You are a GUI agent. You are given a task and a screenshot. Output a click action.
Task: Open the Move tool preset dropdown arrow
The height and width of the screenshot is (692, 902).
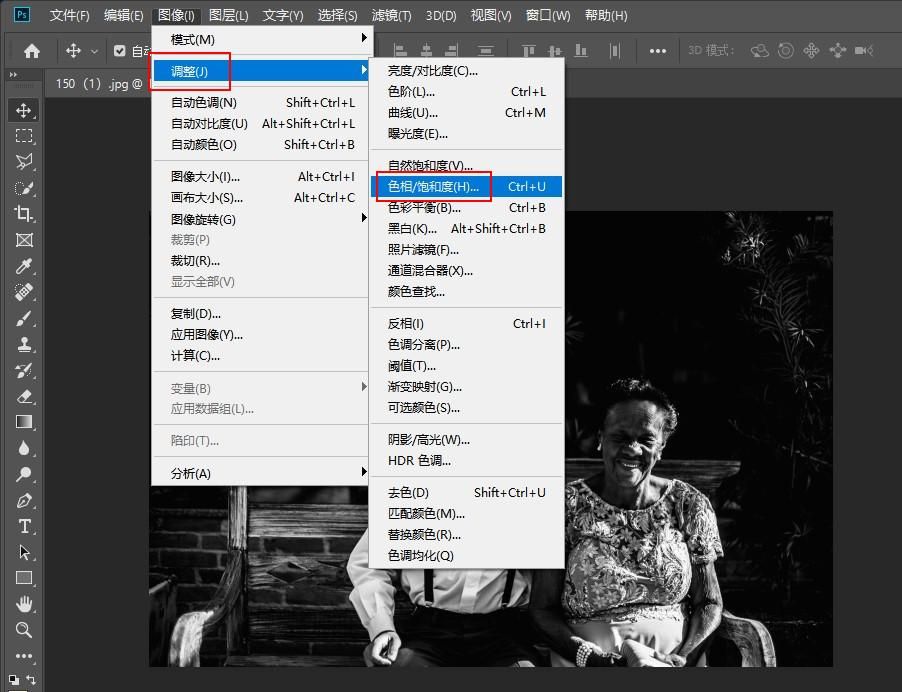94,51
